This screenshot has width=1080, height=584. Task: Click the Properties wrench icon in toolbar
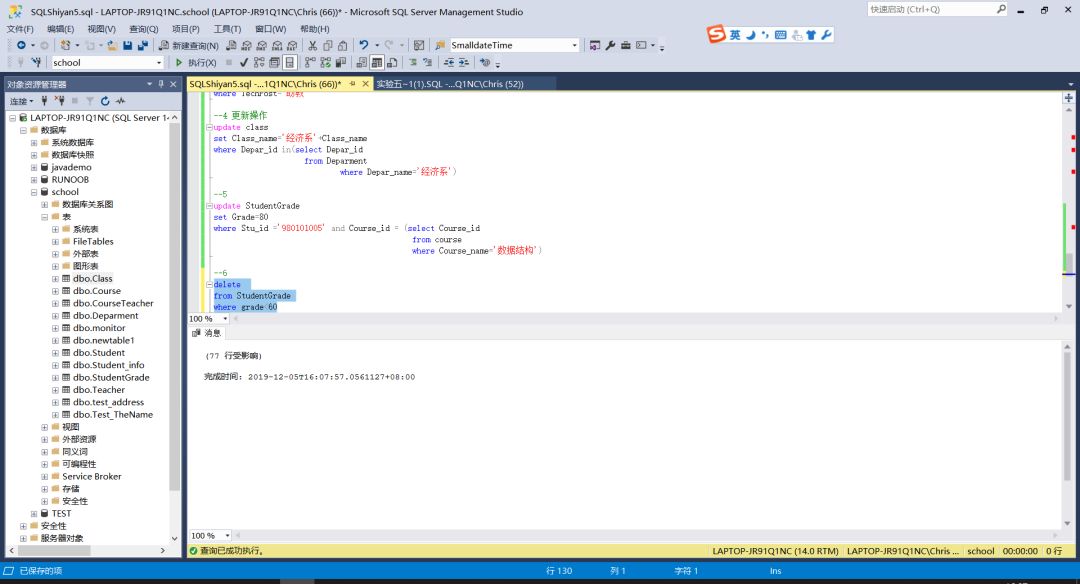coord(610,46)
